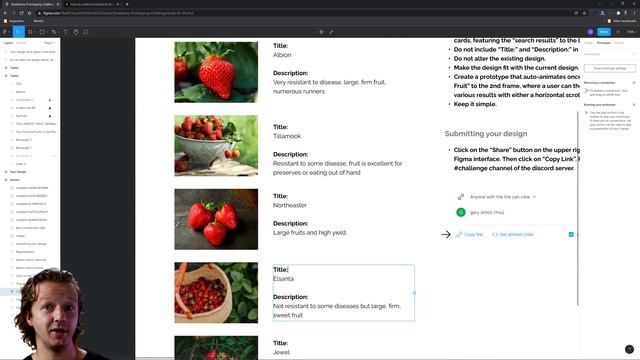
Task: Click the Chrome profile icon
Action: 626,13
